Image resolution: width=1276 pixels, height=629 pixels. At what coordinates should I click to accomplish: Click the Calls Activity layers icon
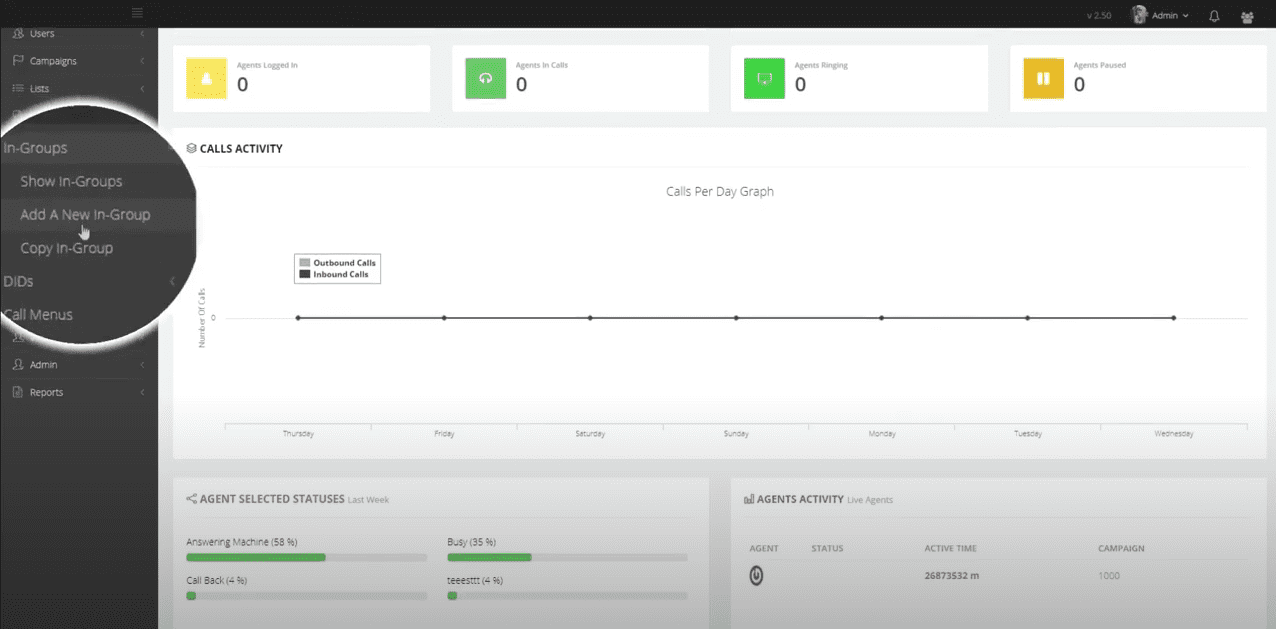[191, 149]
